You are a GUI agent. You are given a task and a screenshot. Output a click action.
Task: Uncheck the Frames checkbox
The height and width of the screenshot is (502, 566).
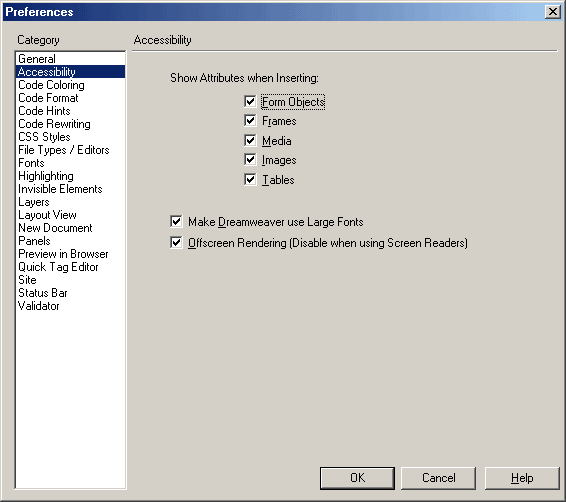coord(250,121)
